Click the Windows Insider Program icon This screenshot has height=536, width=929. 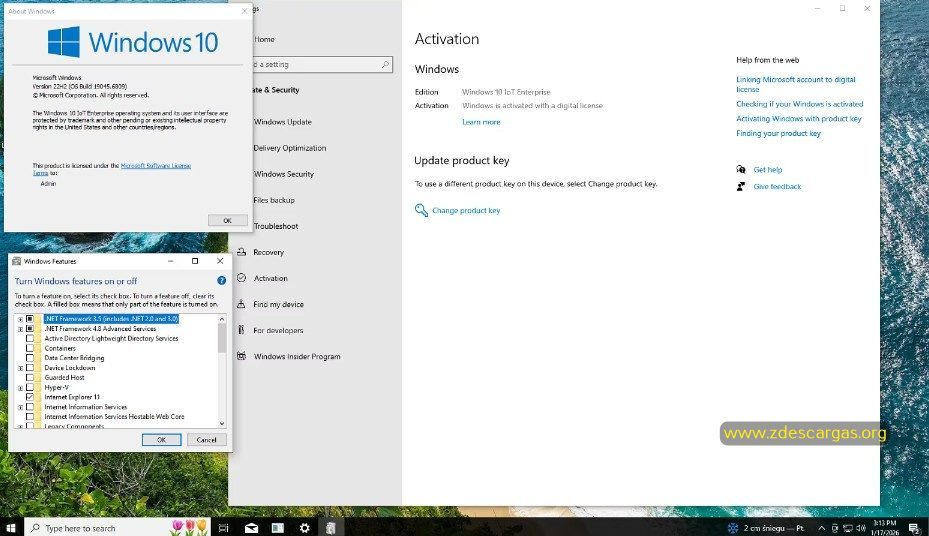point(241,356)
